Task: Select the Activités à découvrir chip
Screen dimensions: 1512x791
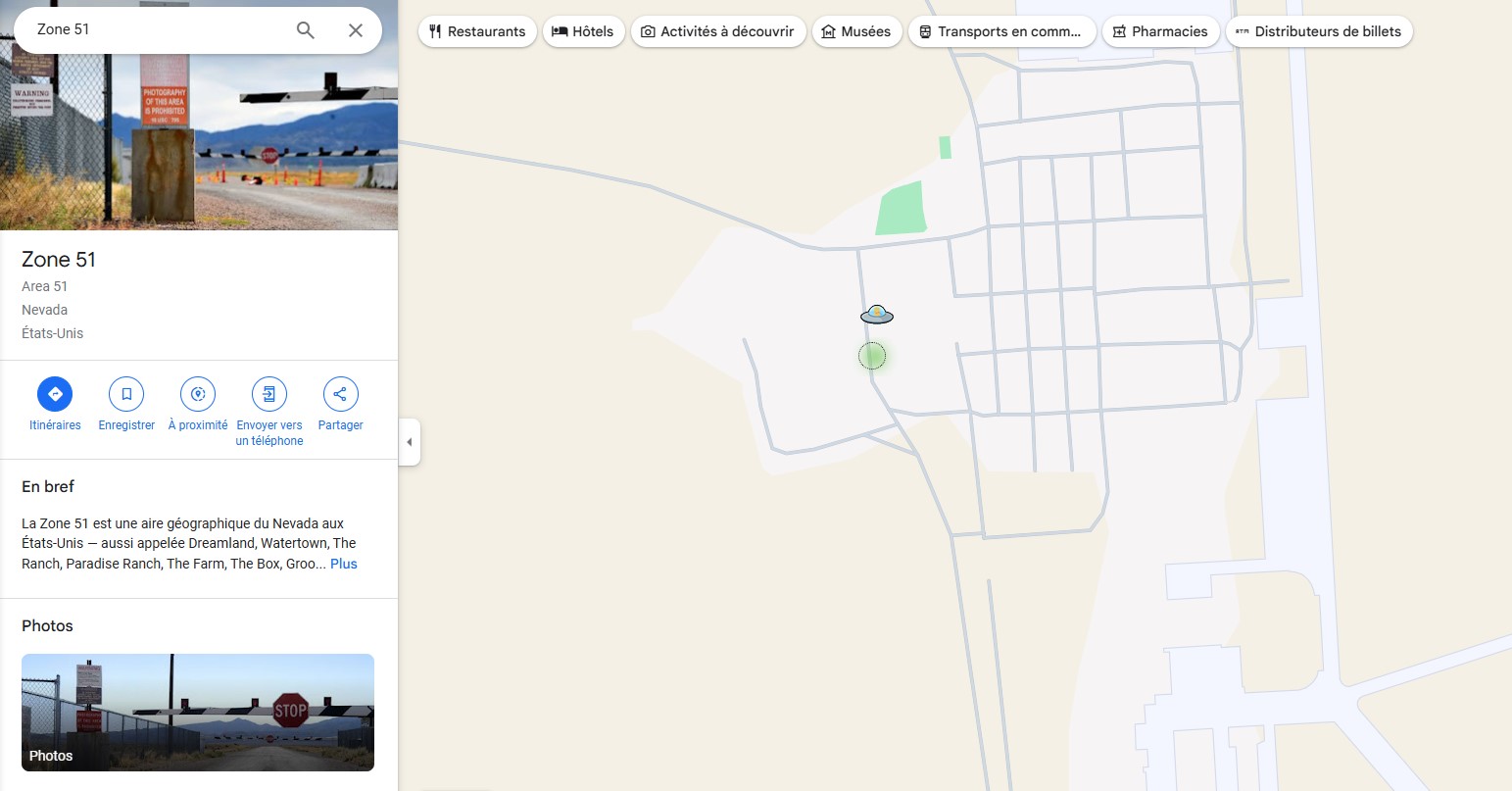Action: click(718, 31)
